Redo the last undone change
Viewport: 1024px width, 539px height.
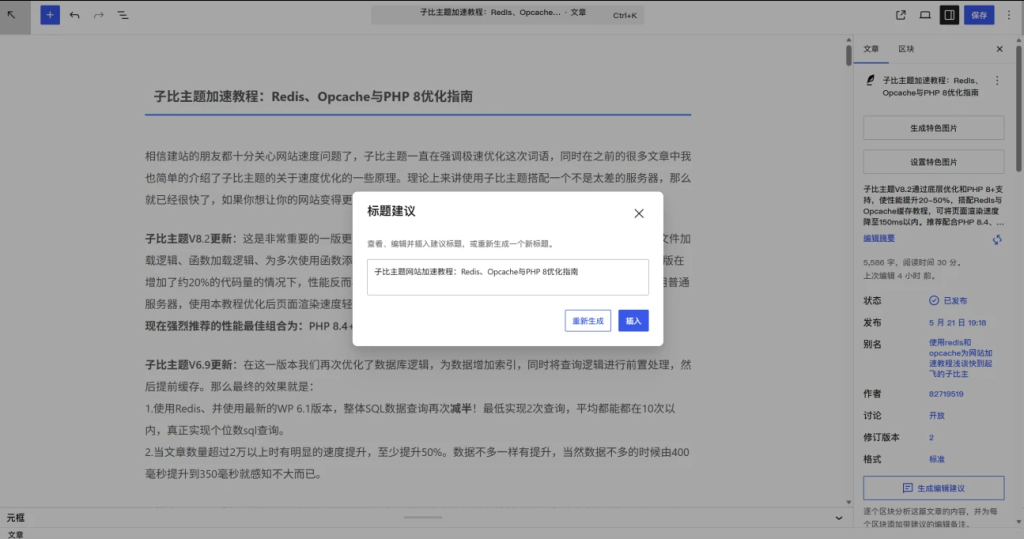point(99,15)
